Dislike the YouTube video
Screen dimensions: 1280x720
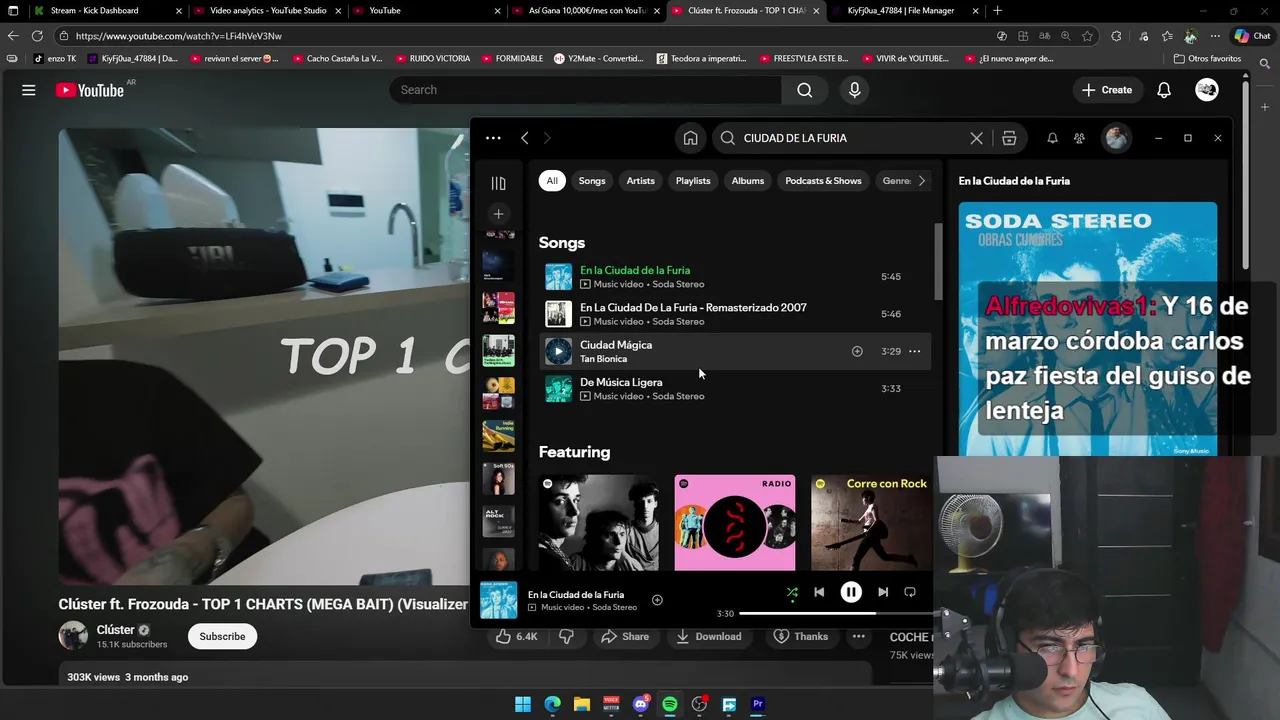coord(566,636)
